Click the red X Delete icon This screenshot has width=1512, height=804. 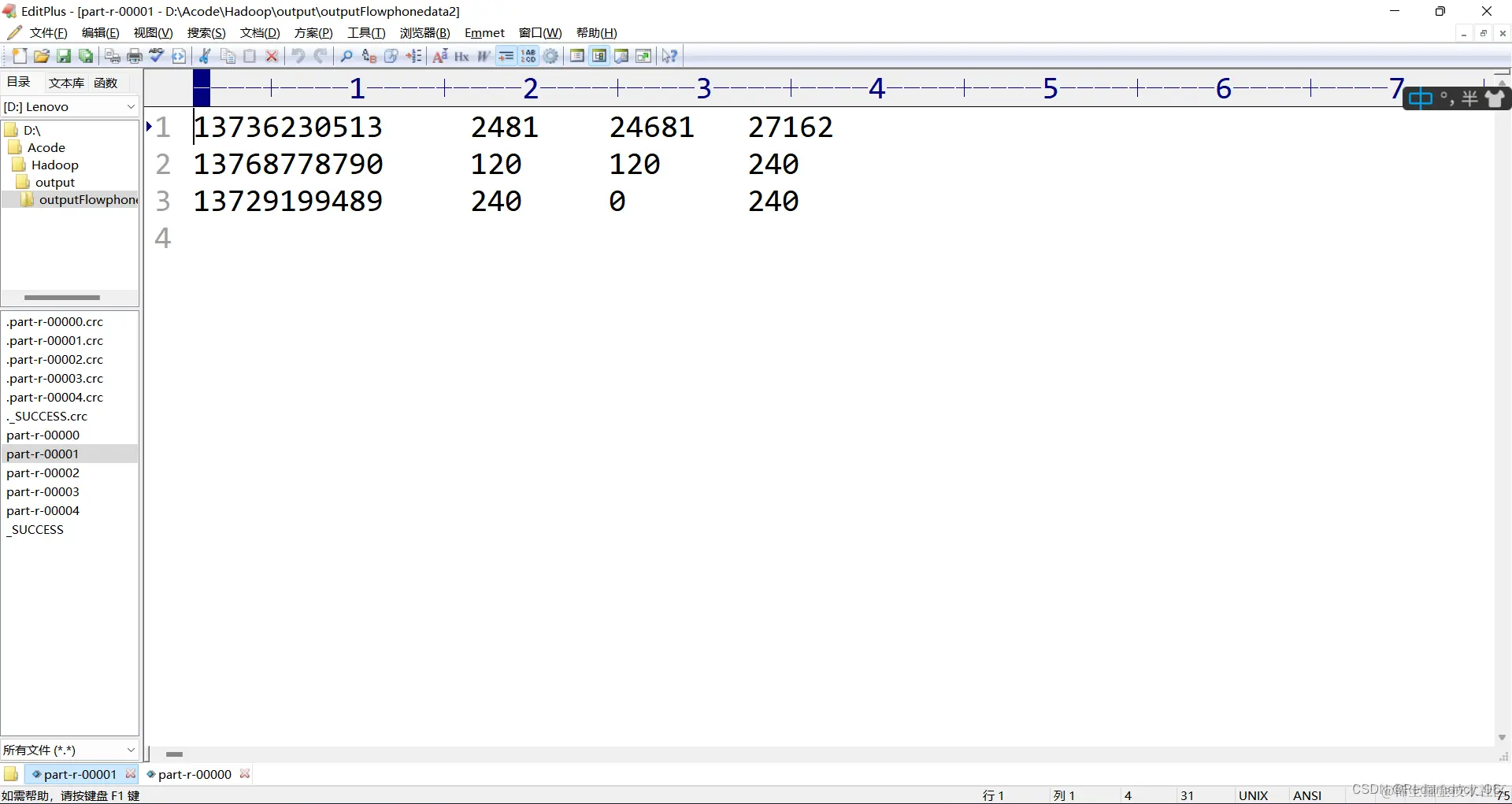272,56
